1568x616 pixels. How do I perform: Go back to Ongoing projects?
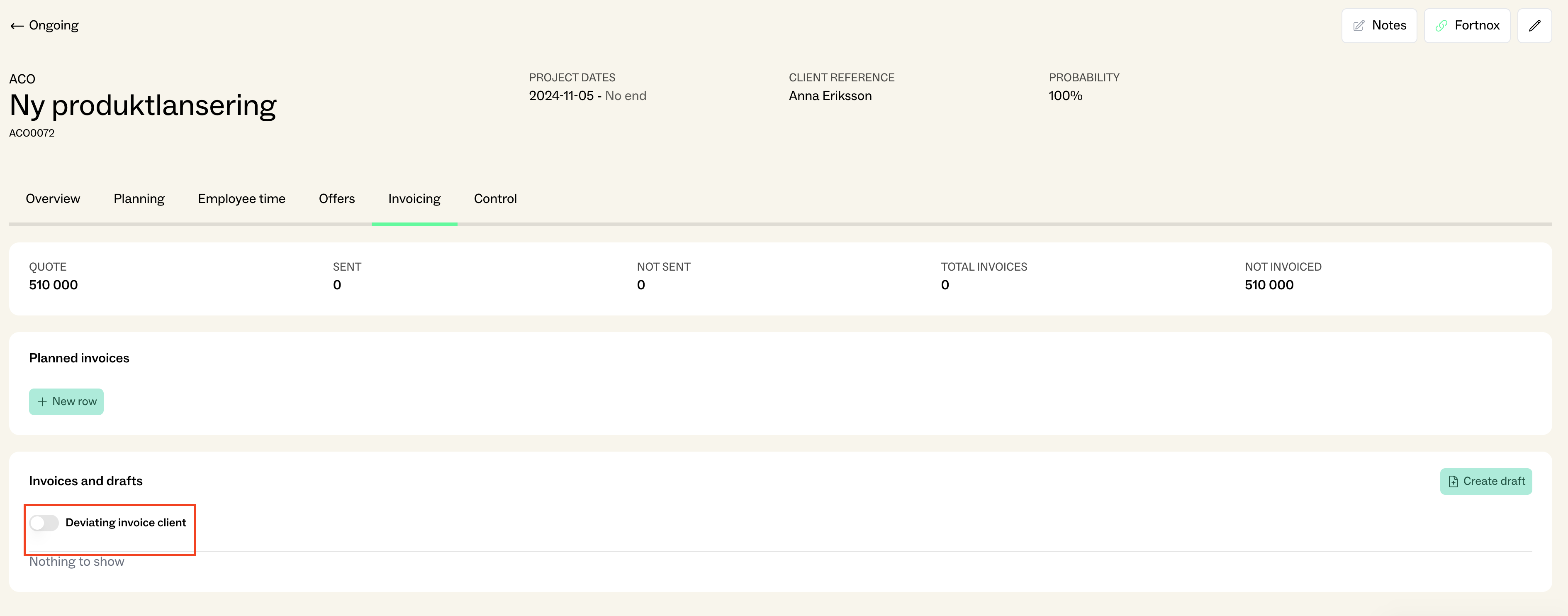point(54,26)
